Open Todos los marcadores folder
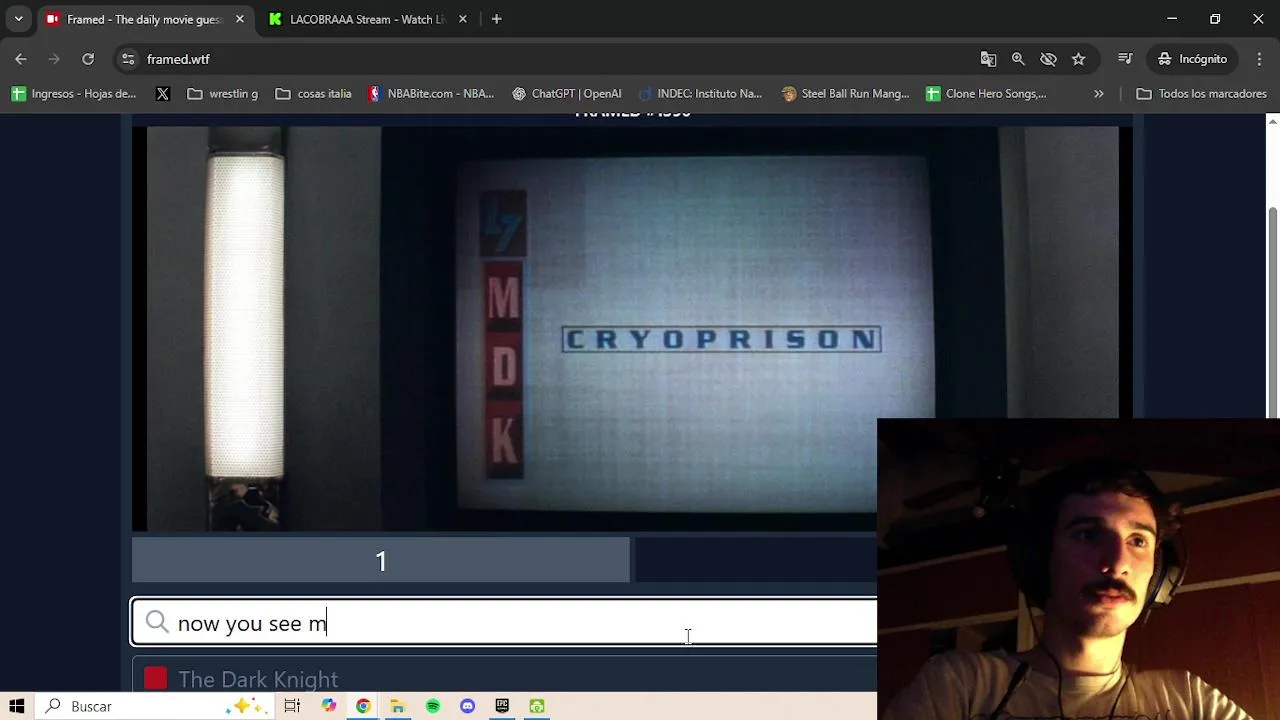The width and height of the screenshot is (1280, 720). click(x=1202, y=94)
